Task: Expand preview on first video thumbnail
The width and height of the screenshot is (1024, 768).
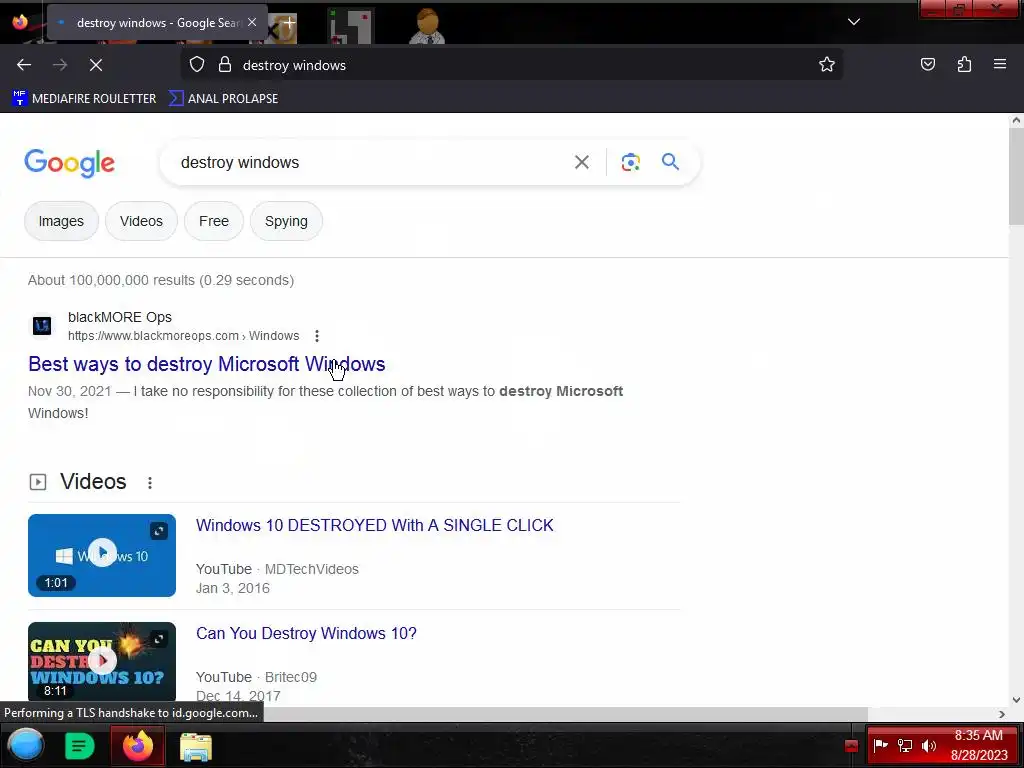Action: [x=159, y=531]
